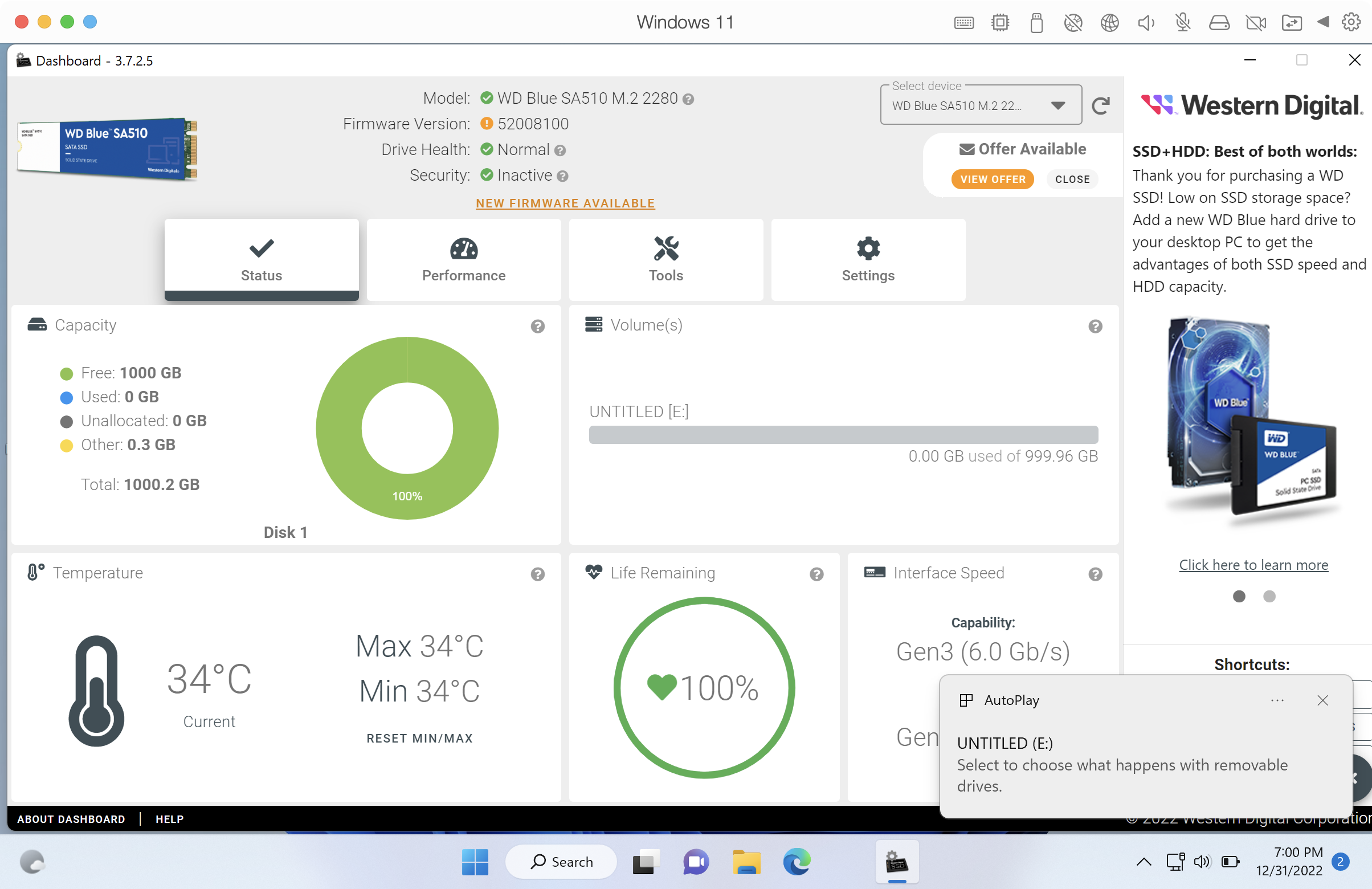Open the notification count badge

click(x=1340, y=862)
